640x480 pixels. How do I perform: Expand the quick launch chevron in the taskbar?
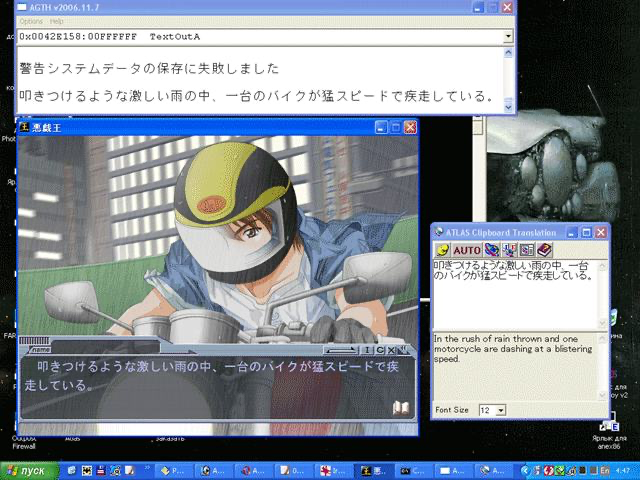(x=147, y=468)
